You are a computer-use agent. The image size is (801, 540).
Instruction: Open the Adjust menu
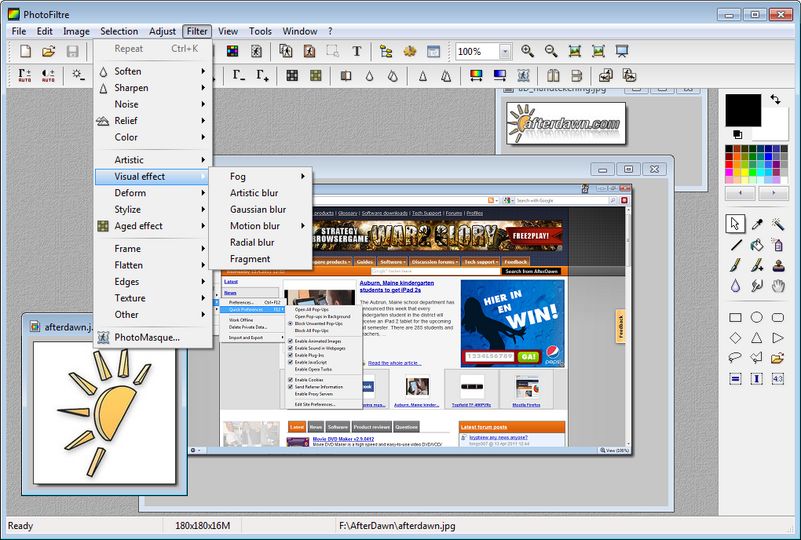162,31
